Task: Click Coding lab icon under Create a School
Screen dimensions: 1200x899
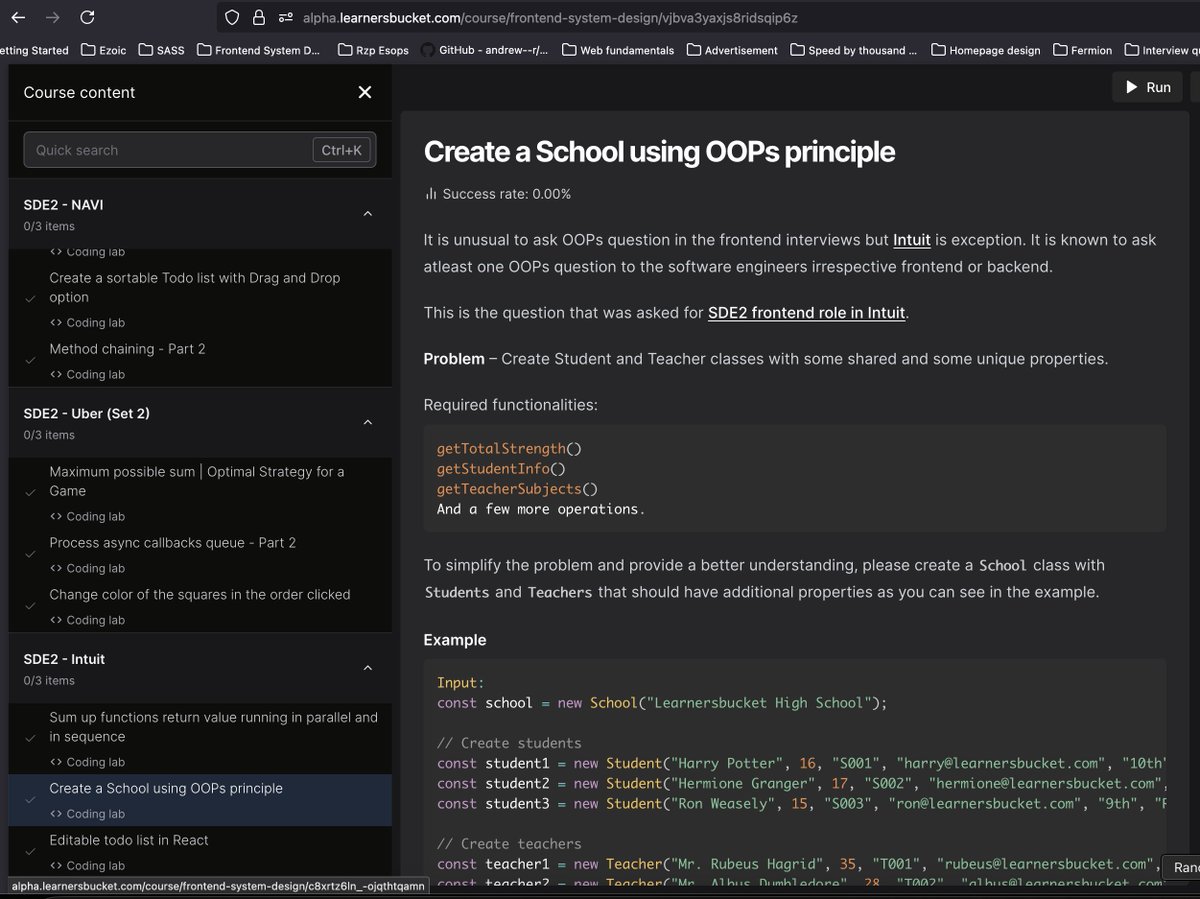Action: [x=56, y=813]
